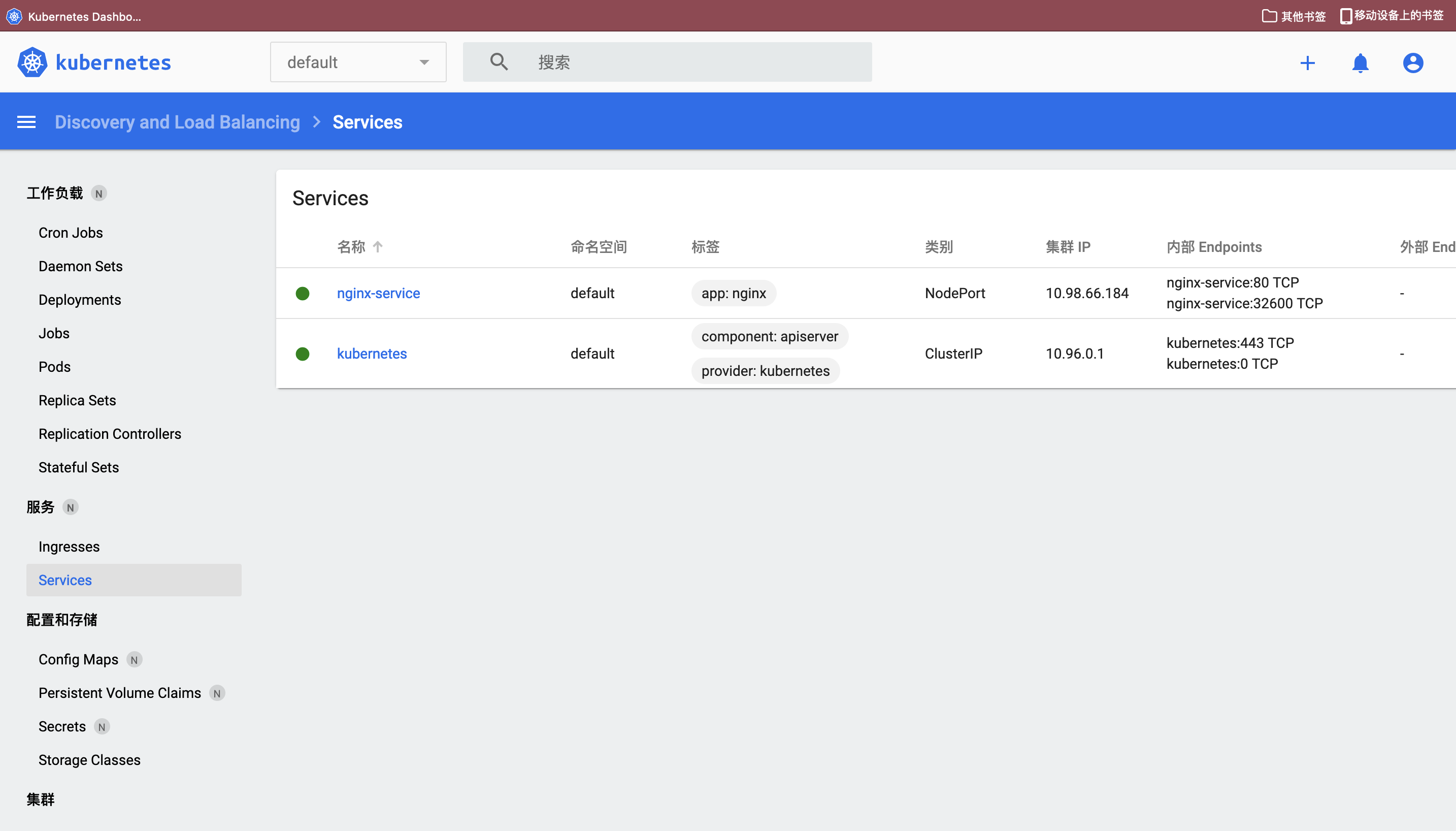The height and width of the screenshot is (831, 1456).
Task: Click the green status dot of nginx-service
Action: 302,293
